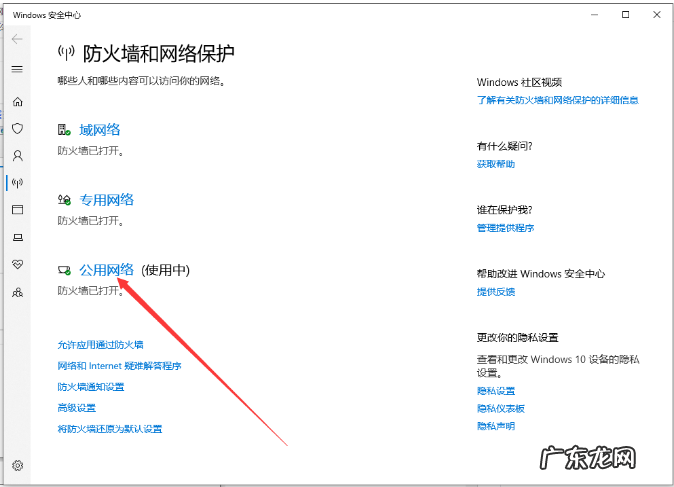Click the 谁在保护我? heading
Image resolution: width=674 pixels, height=487 pixels.
pos(504,210)
